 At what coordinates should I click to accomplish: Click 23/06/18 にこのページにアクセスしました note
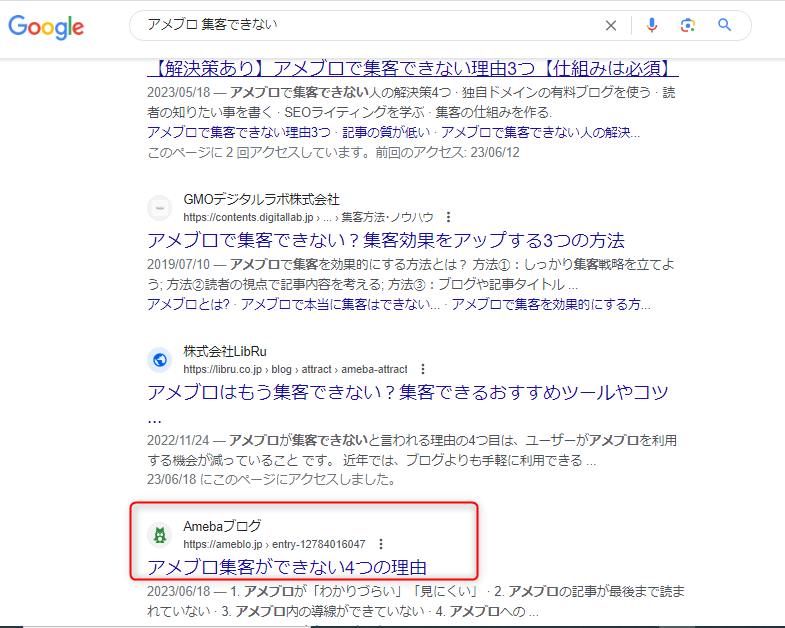[271, 480]
